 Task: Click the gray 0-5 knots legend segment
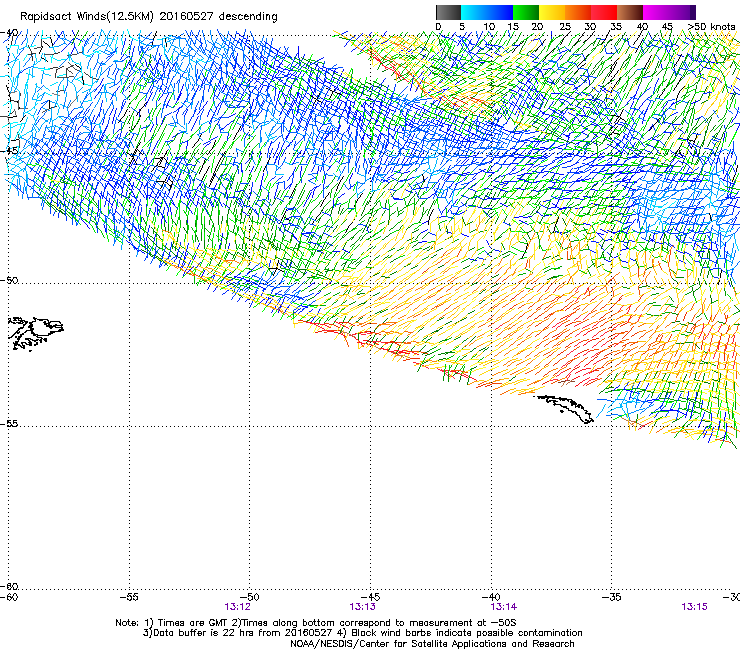(448, 12)
